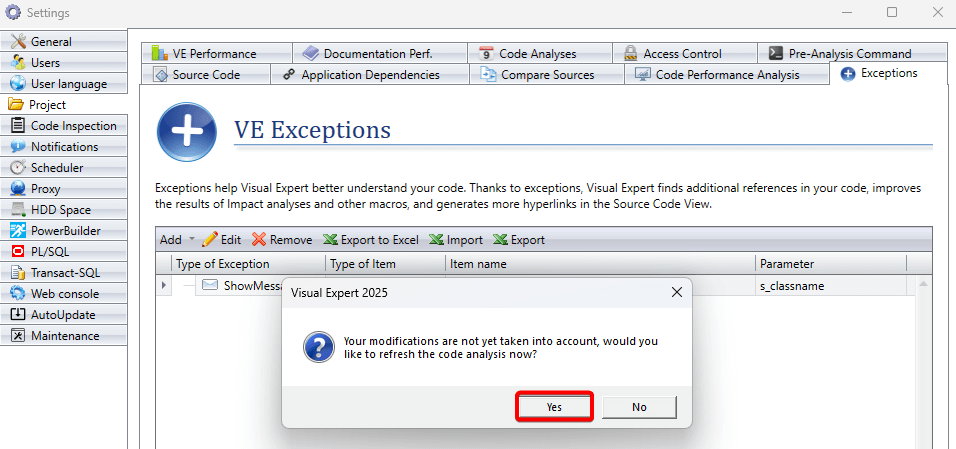
Task: Open Proxy settings
Action: pyautogui.click(x=63, y=189)
